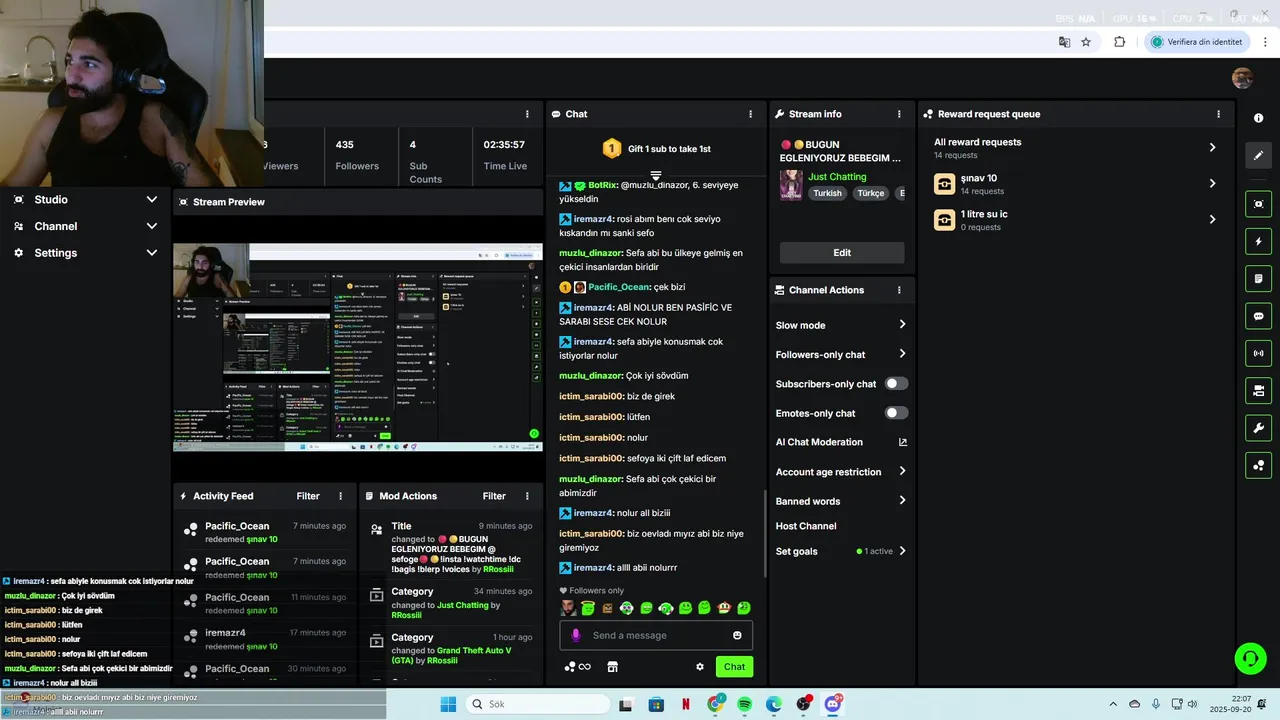The image size is (1280, 720).
Task: Open the stream preview widget icon
Action: click(x=1258, y=204)
